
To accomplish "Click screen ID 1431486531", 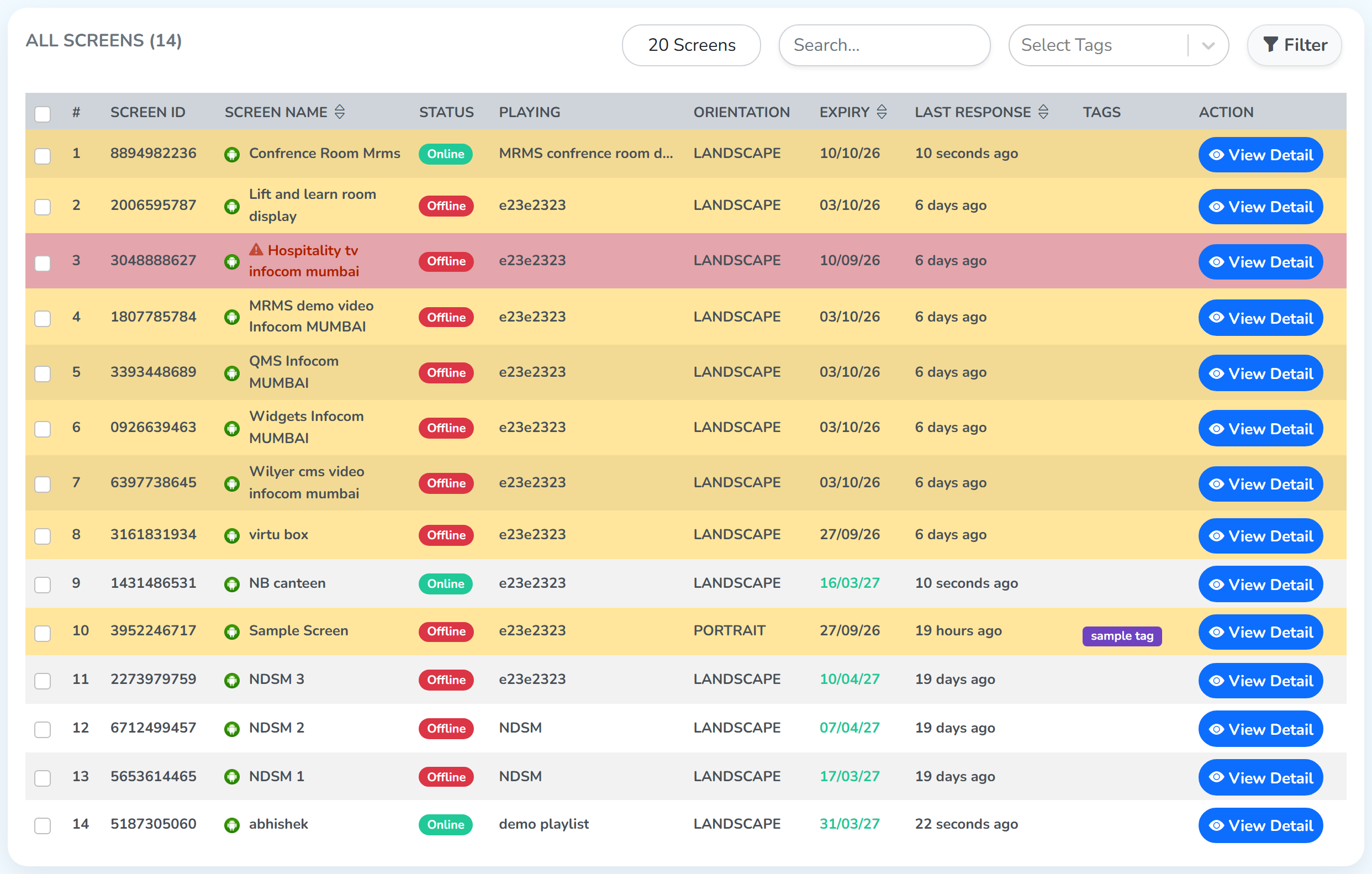I will coord(153,583).
